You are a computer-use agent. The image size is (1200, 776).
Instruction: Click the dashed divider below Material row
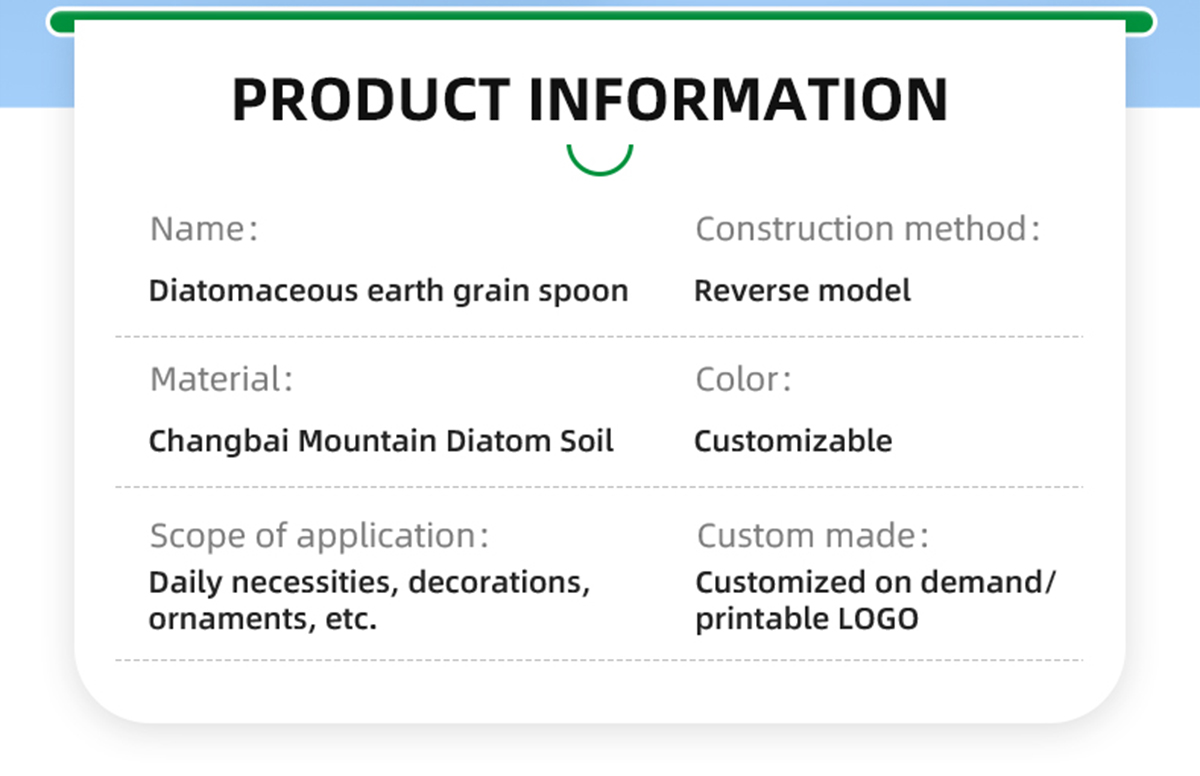(x=598, y=487)
